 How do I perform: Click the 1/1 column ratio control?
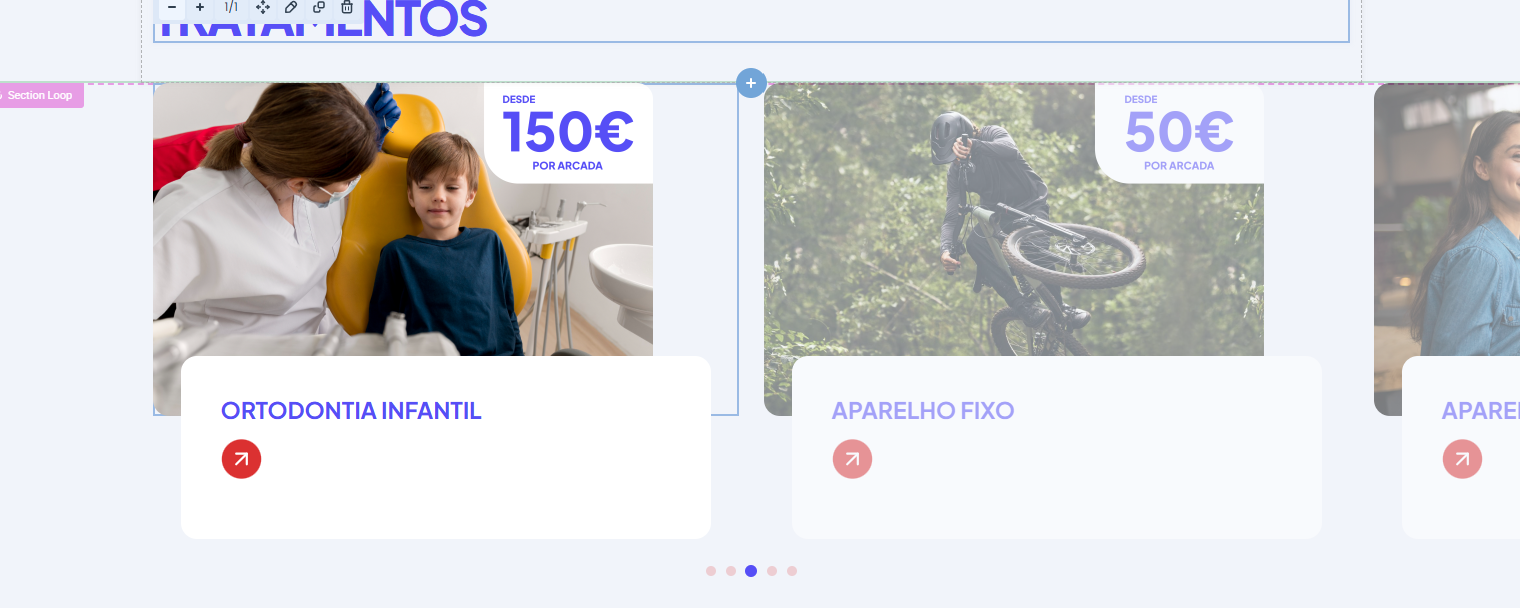click(231, 7)
